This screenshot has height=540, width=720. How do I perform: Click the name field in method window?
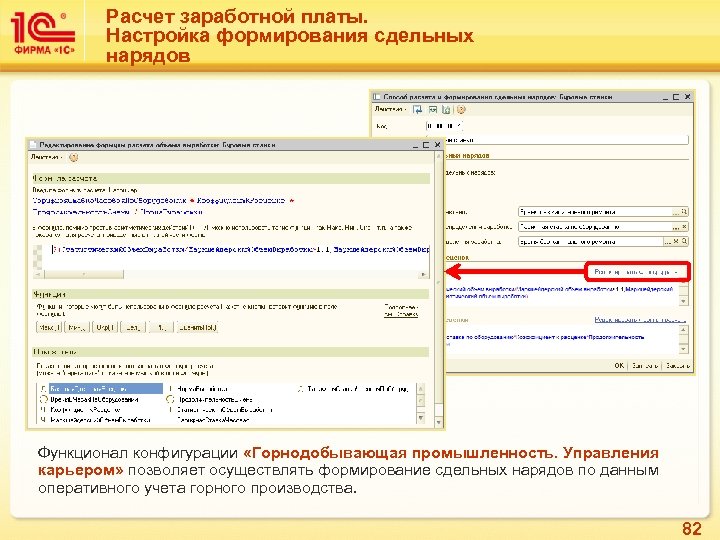click(565, 140)
